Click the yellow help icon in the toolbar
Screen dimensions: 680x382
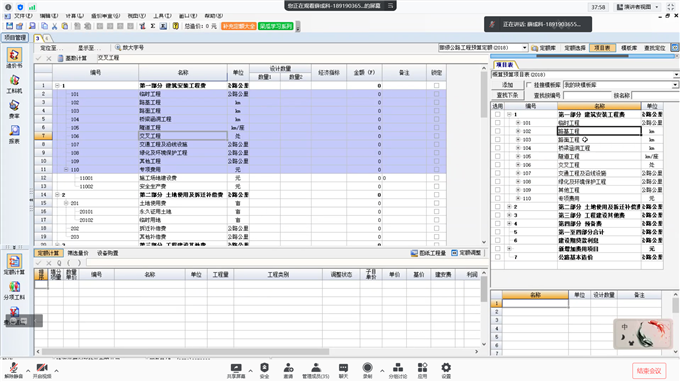(176, 26)
